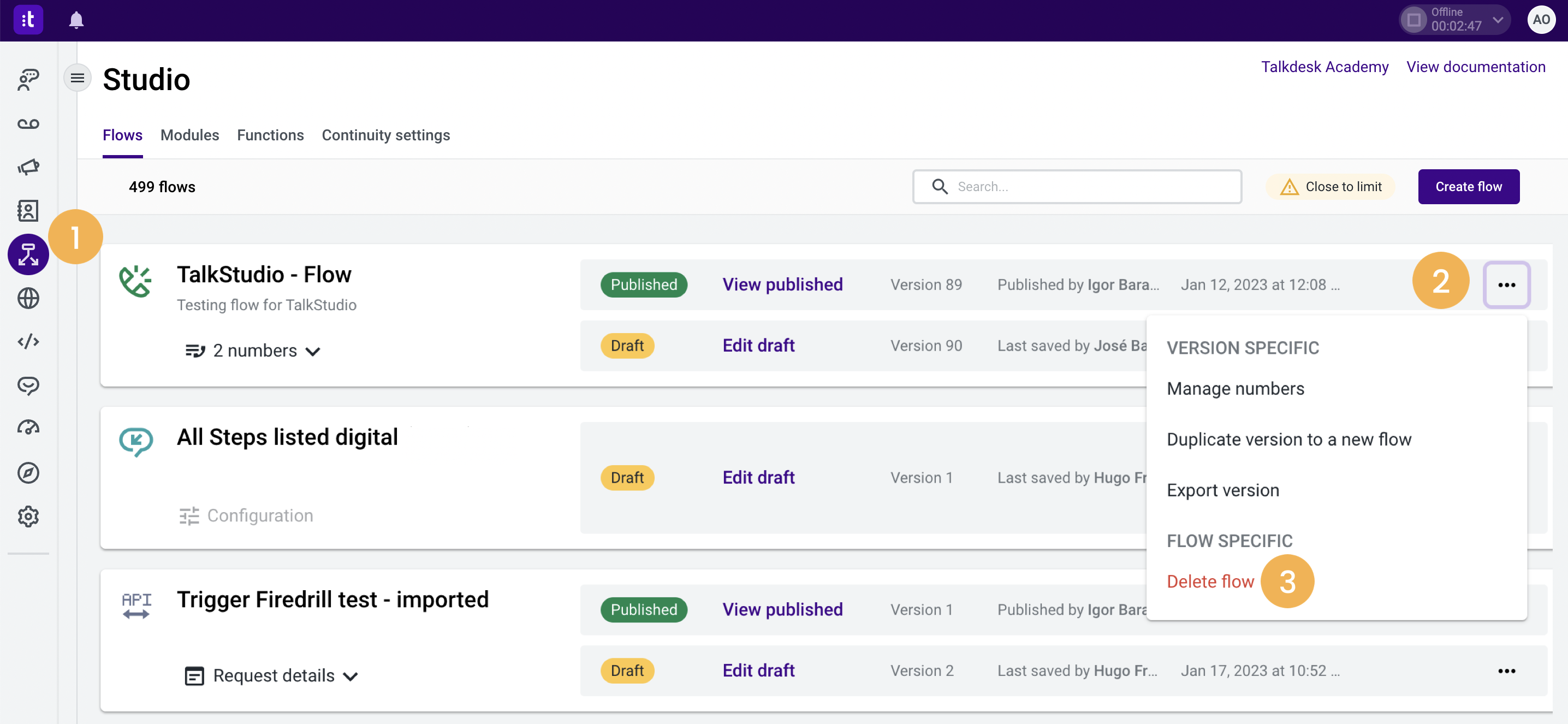1568x724 pixels.
Task: Click the globe icon in sidebar
Action: click(x=28, y=298)
